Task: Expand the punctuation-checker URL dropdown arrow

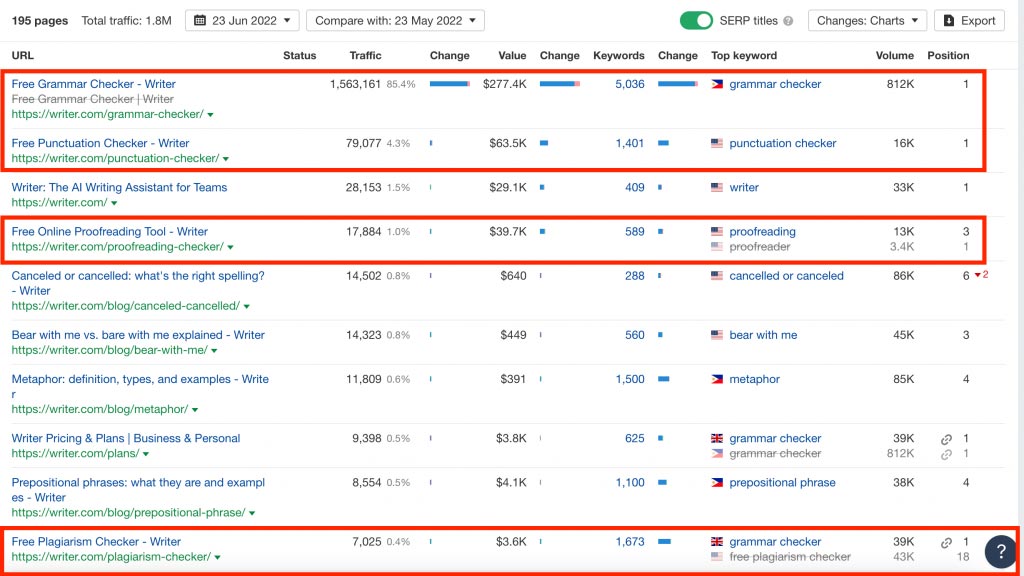Action: (x=226, y=159)
